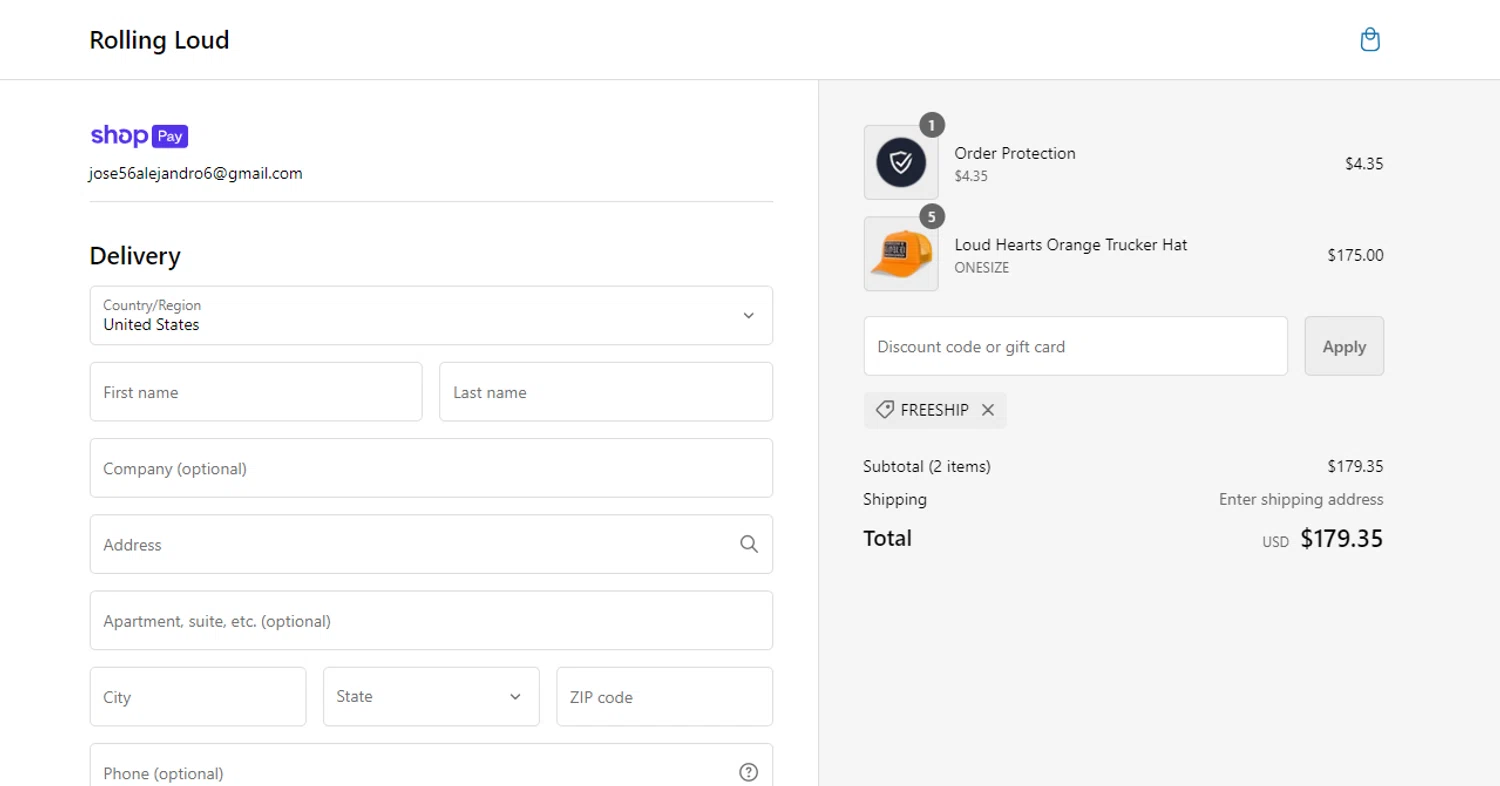Click the ONESIZE variant text
The image size is (1500, 786).
982,268
